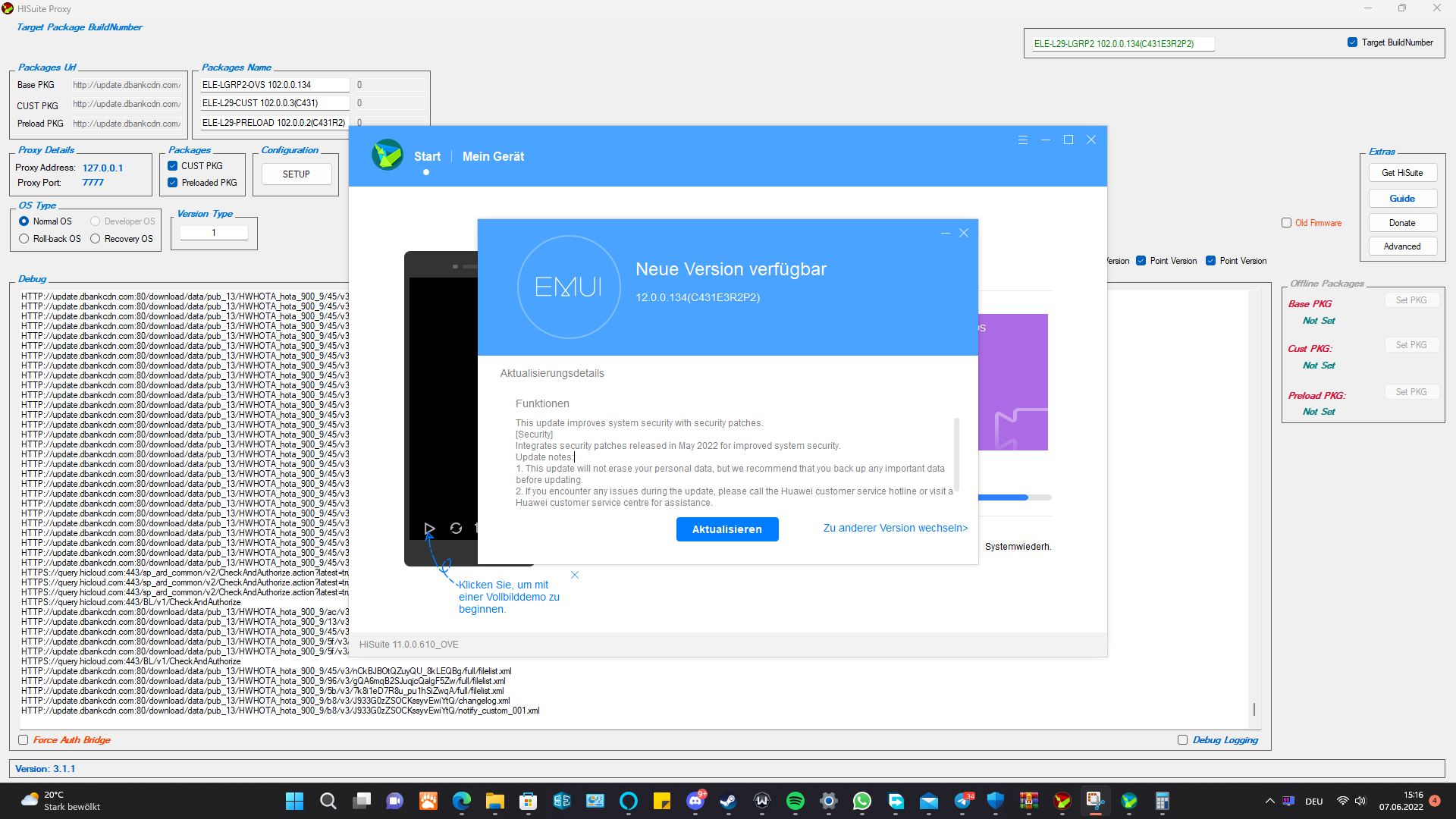Play the phone fullscreen demo icon
This screenshot has width=1456, height=819.
[x=429, y=529]
